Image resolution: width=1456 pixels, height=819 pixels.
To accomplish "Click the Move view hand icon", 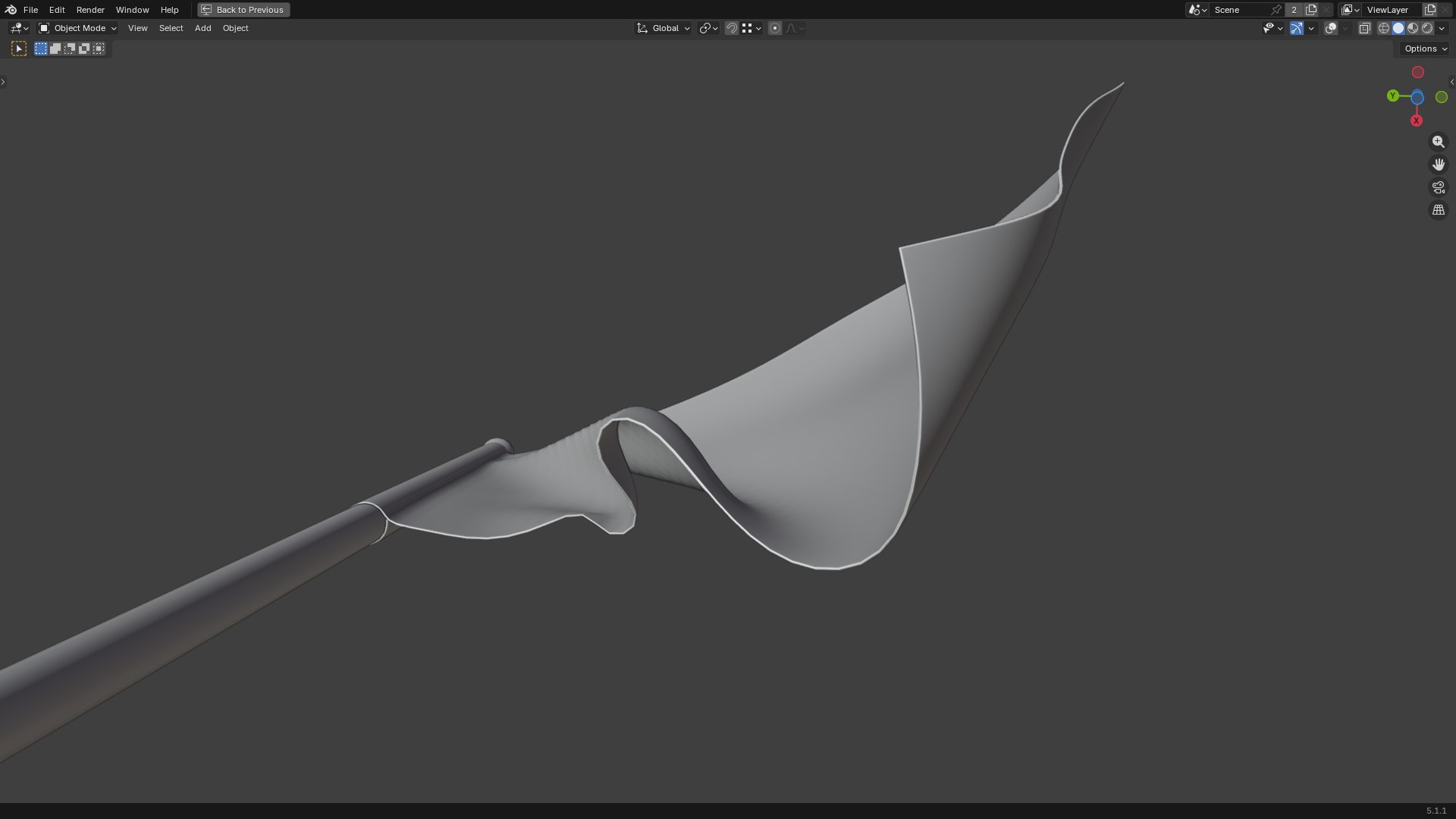I will tap(1438, 165).
